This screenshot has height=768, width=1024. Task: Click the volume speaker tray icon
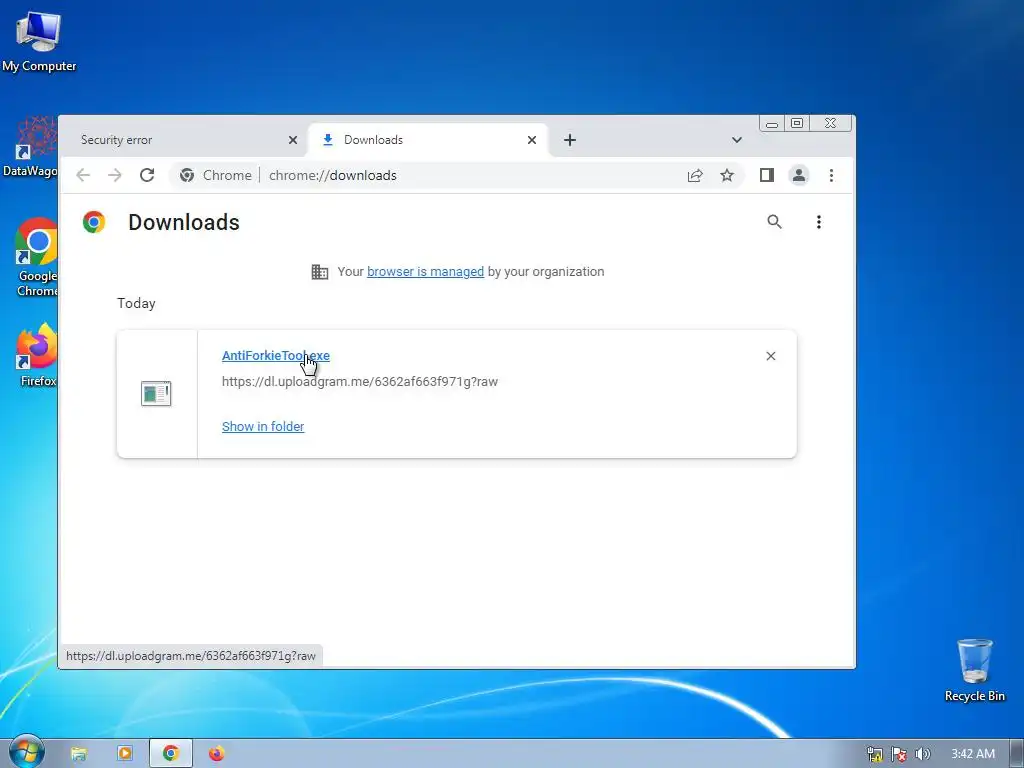tap(922, 754)
